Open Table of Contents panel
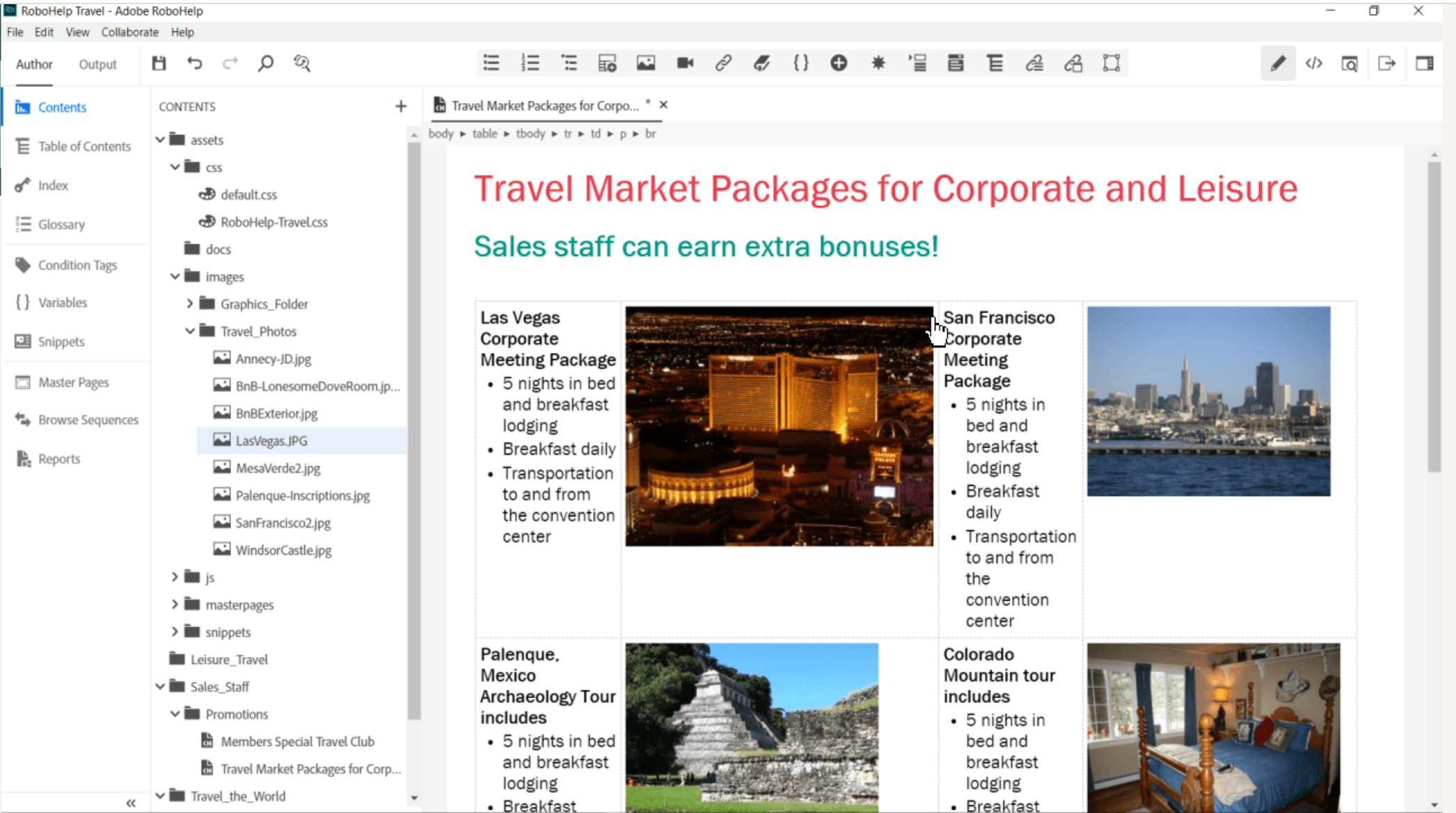1456x813 pixels. [84, 146]
